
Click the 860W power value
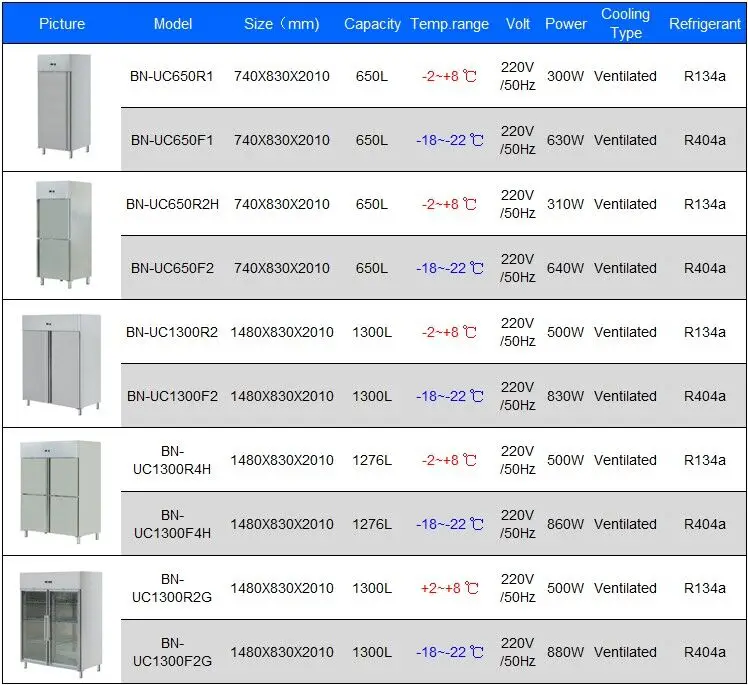point(565,524)
